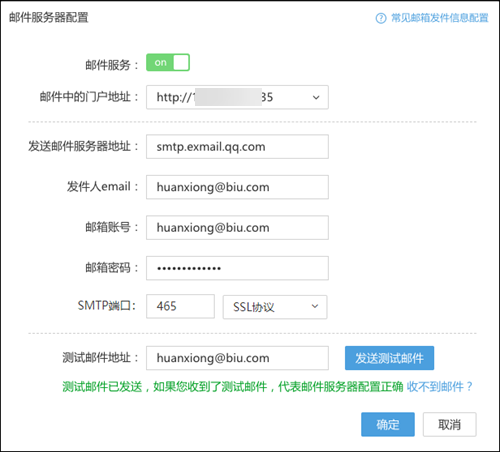Click the 邮箱账号 input field
This screenshot has height=453, width=500.
coord(237,228)
